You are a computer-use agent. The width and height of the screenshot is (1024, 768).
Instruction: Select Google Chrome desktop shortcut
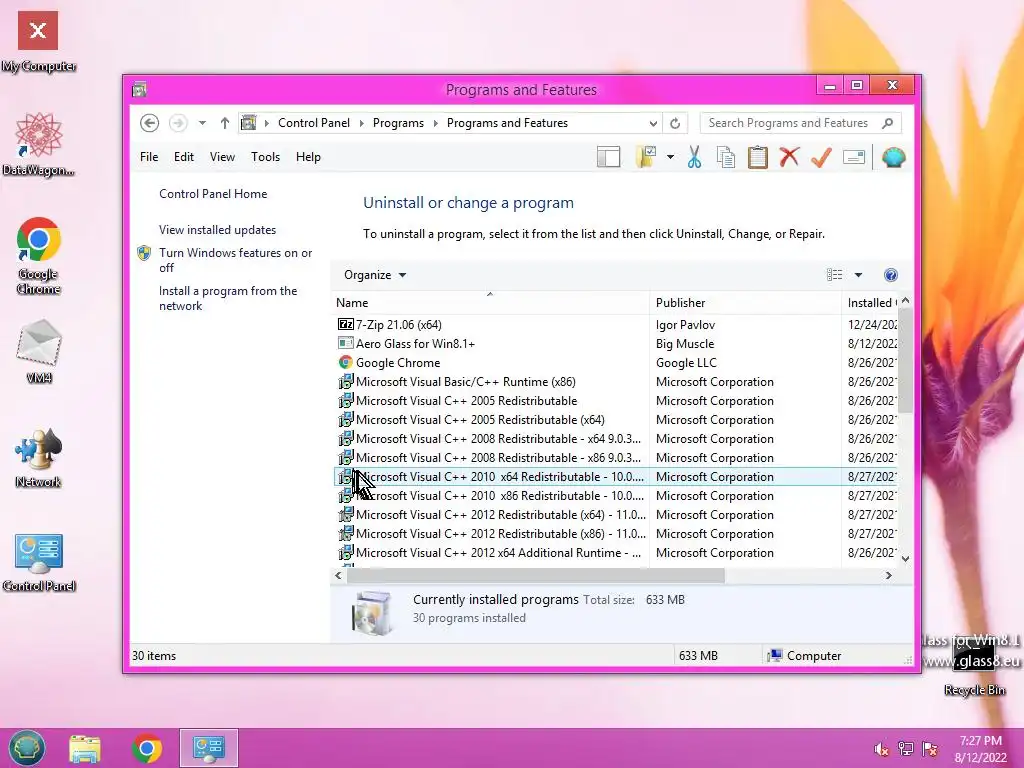pyautogui.click(x=39, y=255)
